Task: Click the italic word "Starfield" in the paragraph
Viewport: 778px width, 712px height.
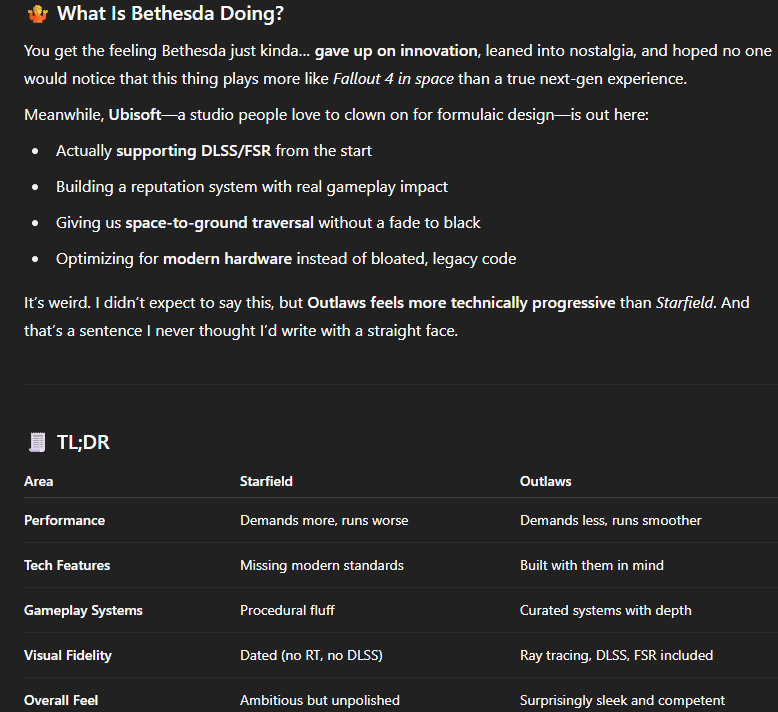Action: point(685,303)
